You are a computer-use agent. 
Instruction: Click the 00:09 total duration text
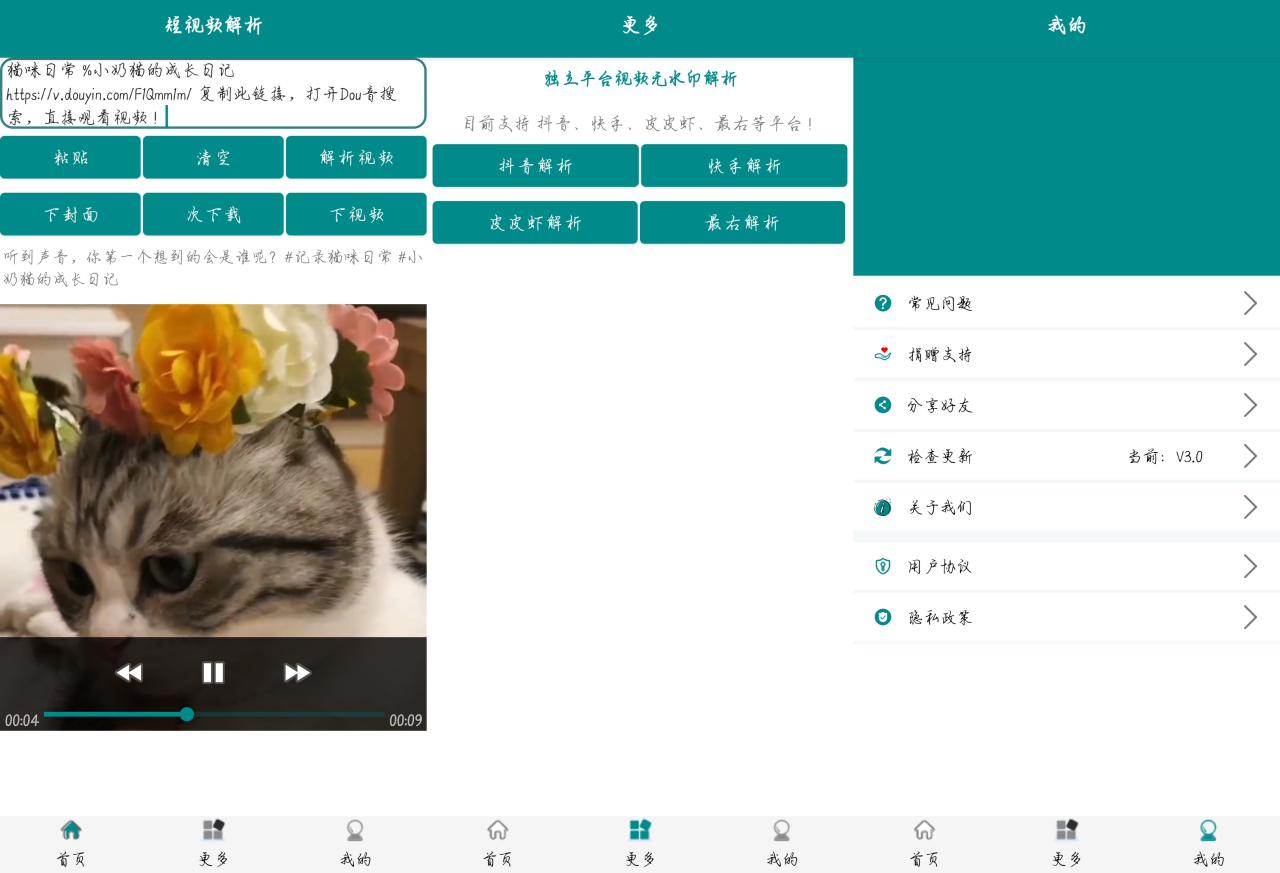[x=405, y=720]
